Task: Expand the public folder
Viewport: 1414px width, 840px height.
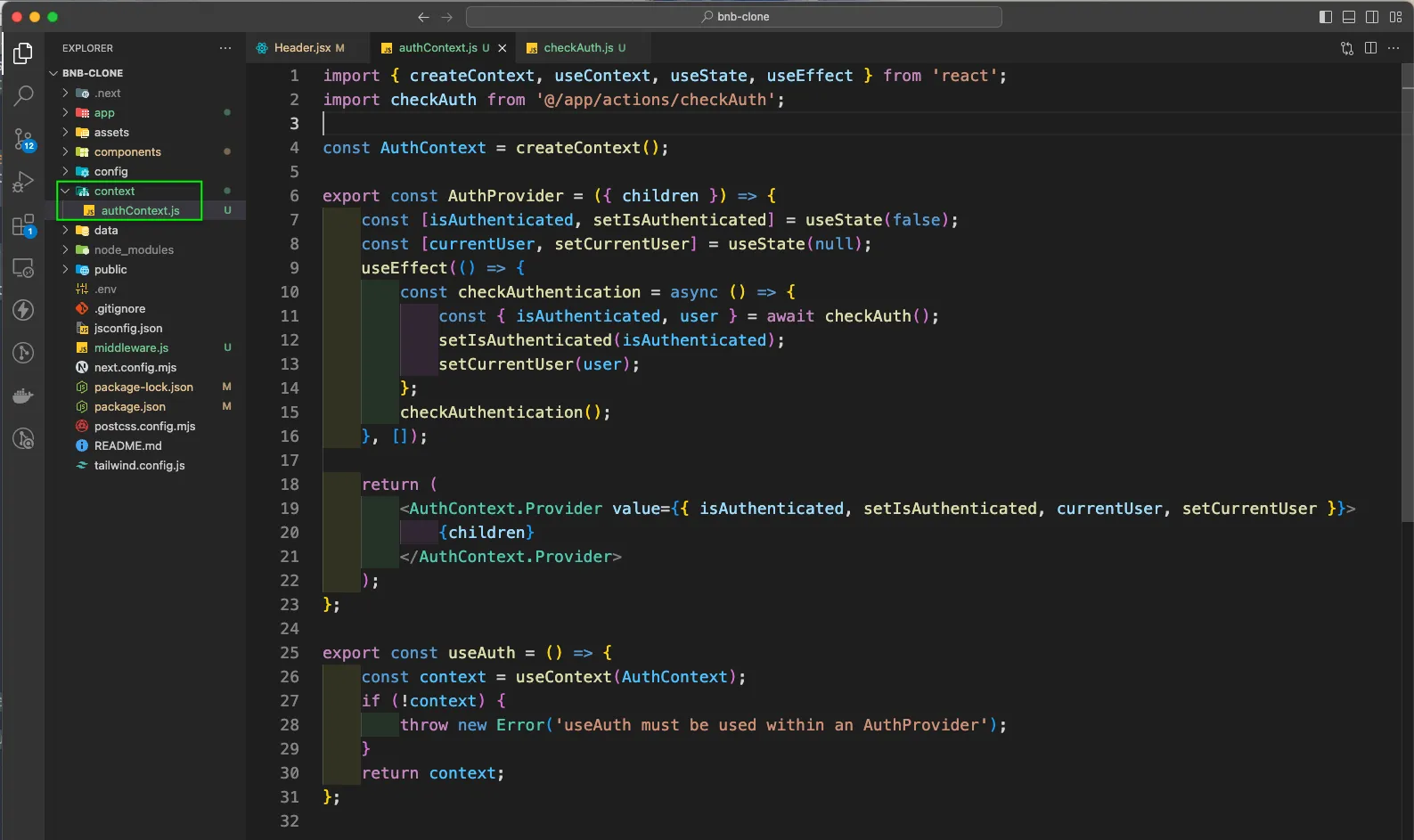Action: click(65, 269)
